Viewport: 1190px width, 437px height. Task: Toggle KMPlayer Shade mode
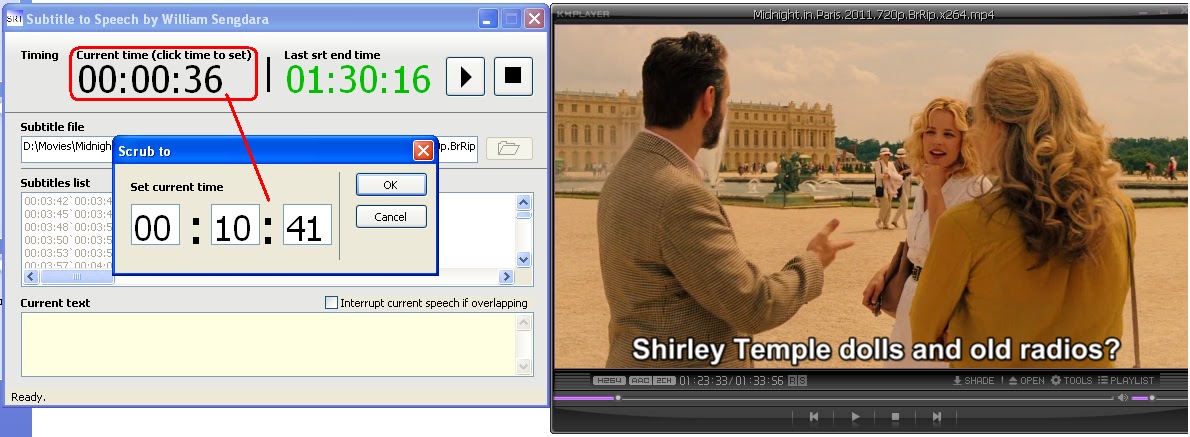973,380
